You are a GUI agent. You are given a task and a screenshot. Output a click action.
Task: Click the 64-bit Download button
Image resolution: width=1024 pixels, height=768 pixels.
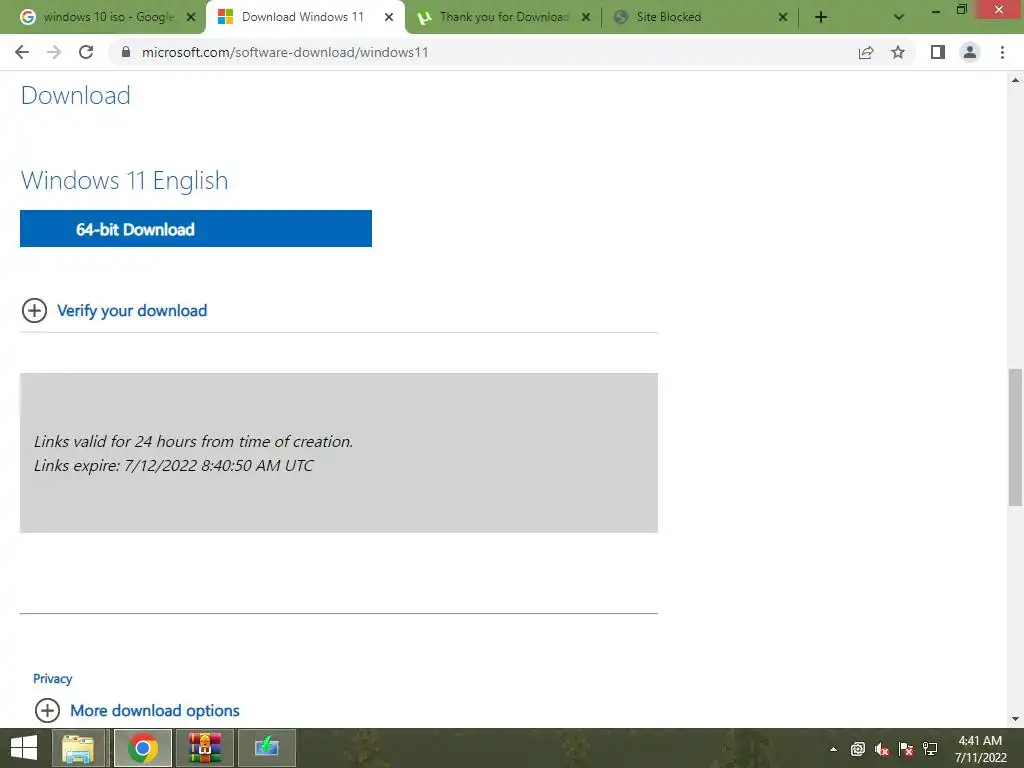point(196,229)
